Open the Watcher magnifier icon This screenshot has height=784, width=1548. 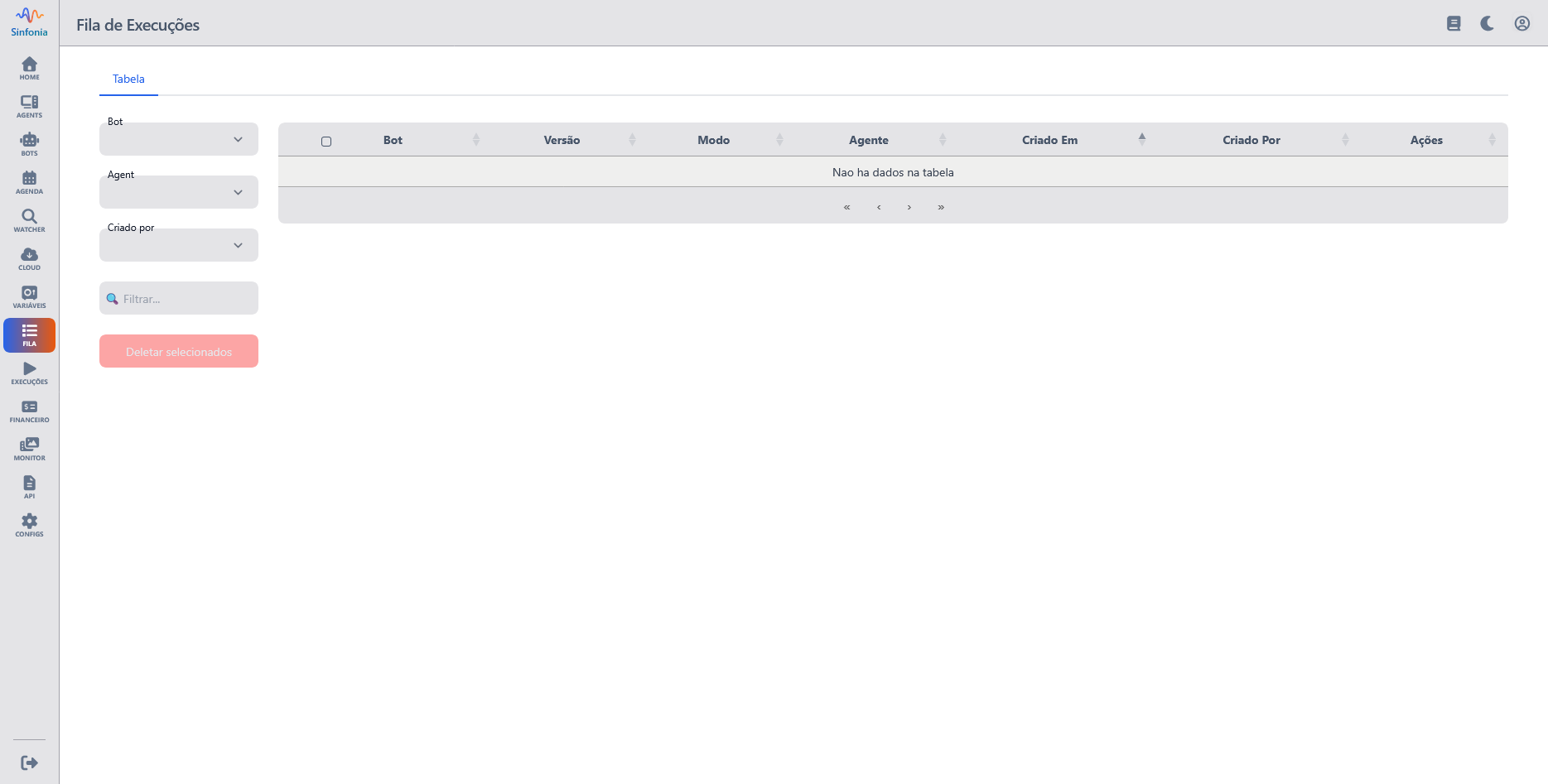29,221
